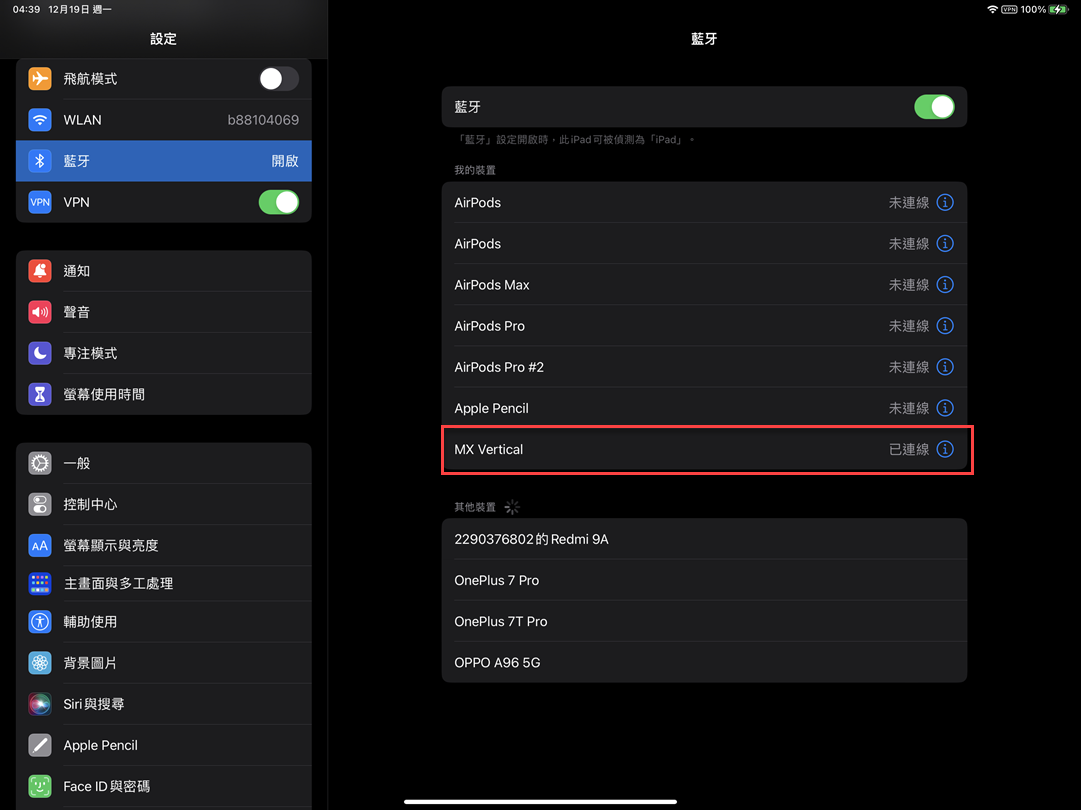Viewport: 1081px width, 810px height.
Task: Tap the date 12月19日 週一
Action: pos(80,10)
